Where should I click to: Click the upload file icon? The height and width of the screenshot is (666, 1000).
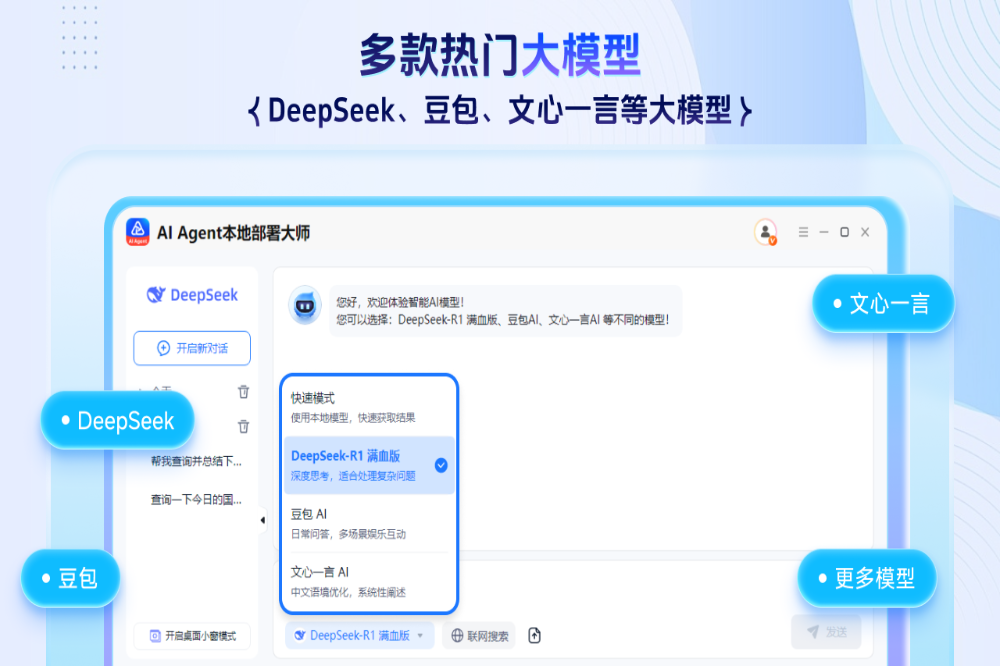click(x=535, y=635)
